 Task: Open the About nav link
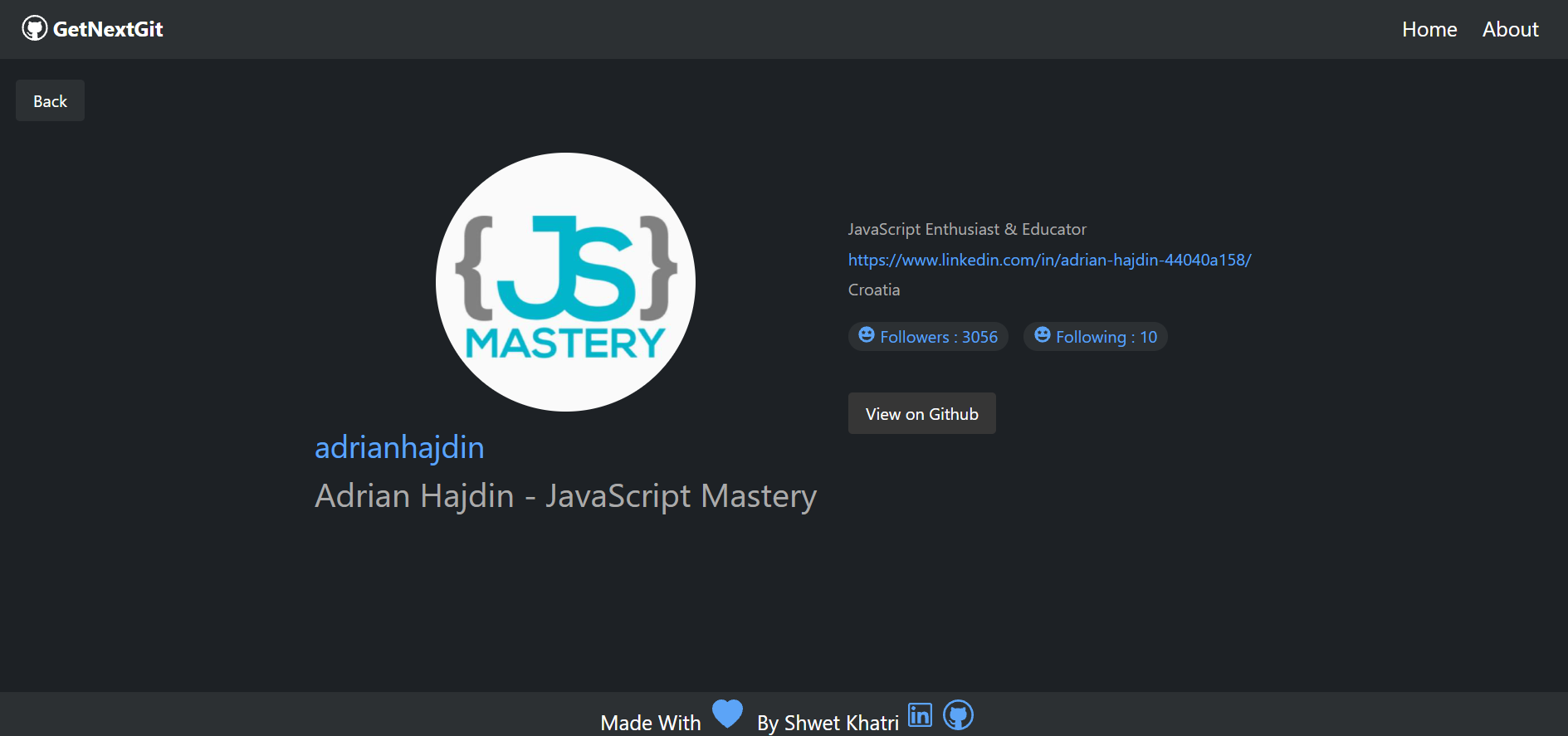pyautogui.click(x=1511, y=29)
